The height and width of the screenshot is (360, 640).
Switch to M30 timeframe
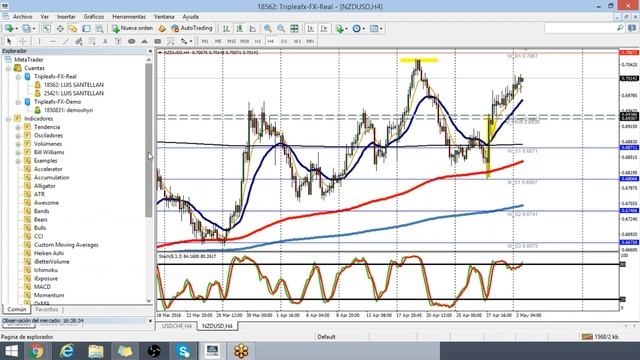coord(244,41)
